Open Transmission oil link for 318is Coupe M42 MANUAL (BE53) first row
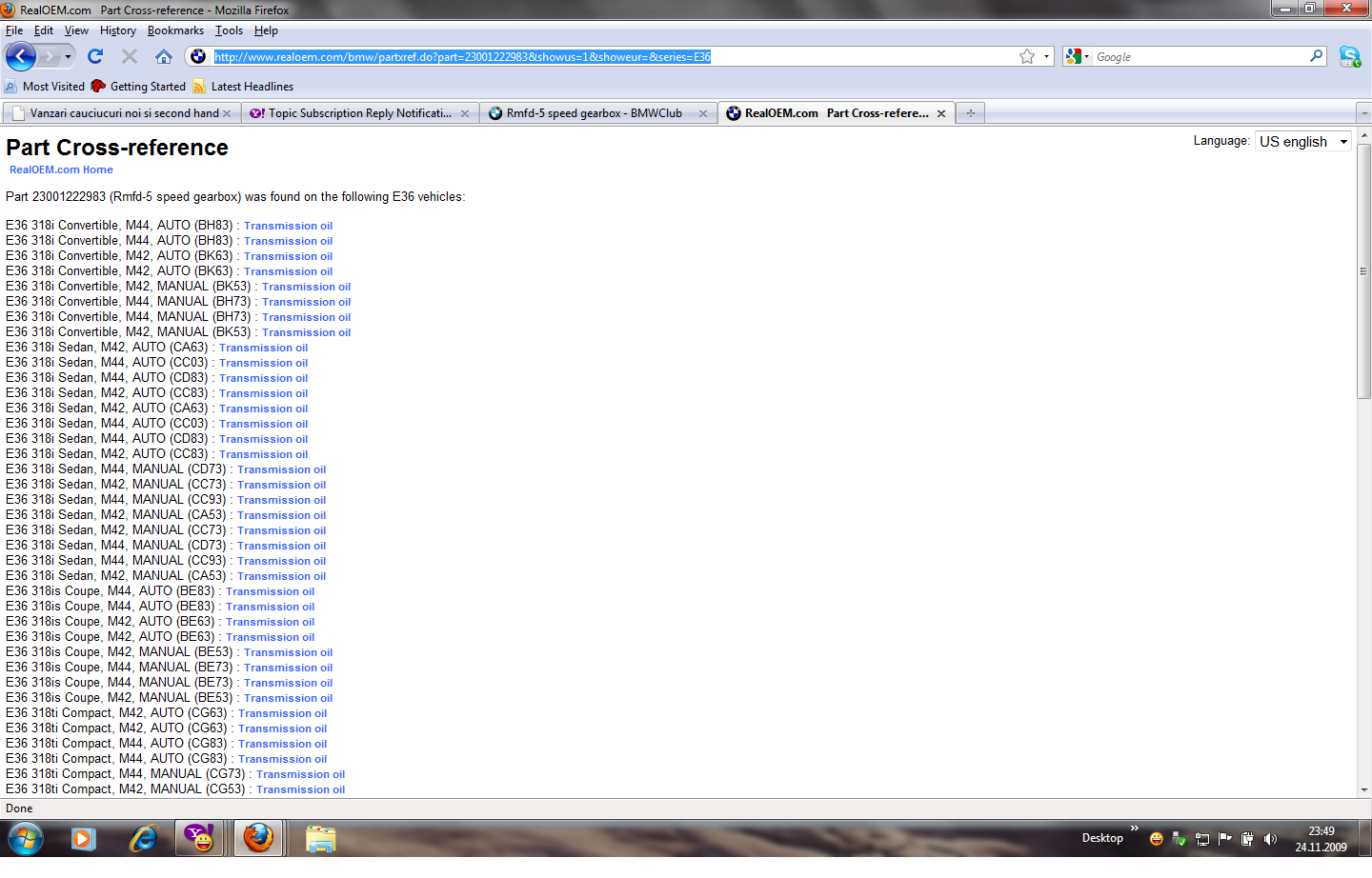Screen dimensions: 1372x878 288,652
